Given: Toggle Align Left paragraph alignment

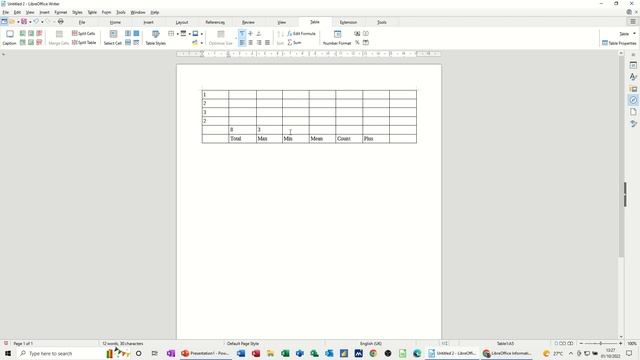Looking at the screenshot, I should click(x=242, y=42).
